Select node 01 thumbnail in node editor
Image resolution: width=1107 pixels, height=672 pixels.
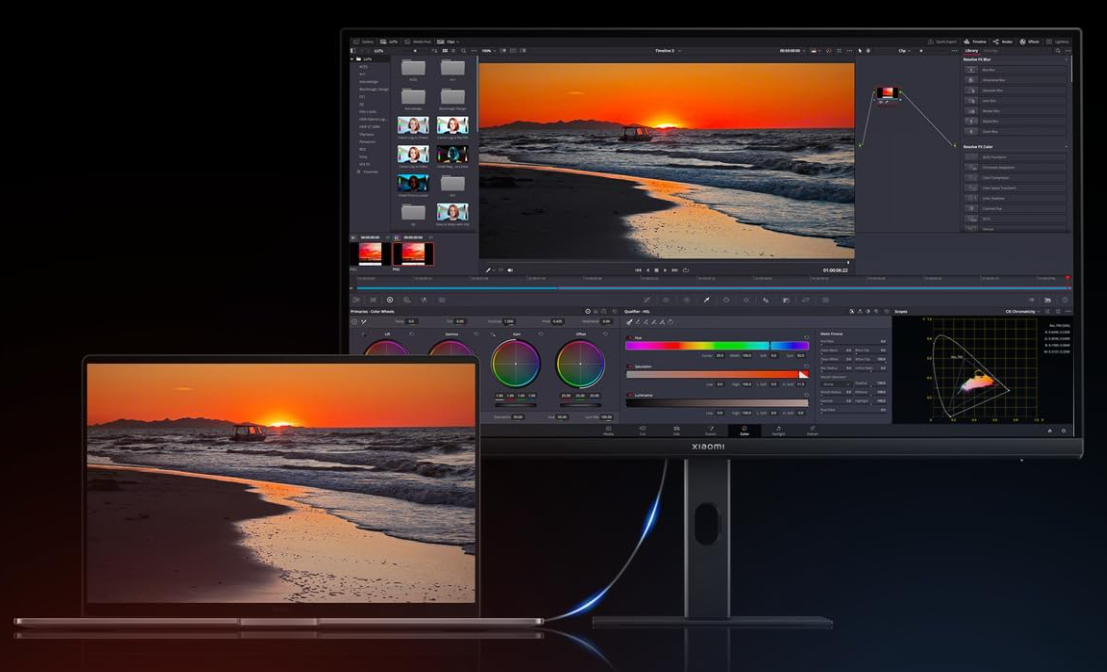[x=887, y=93]
